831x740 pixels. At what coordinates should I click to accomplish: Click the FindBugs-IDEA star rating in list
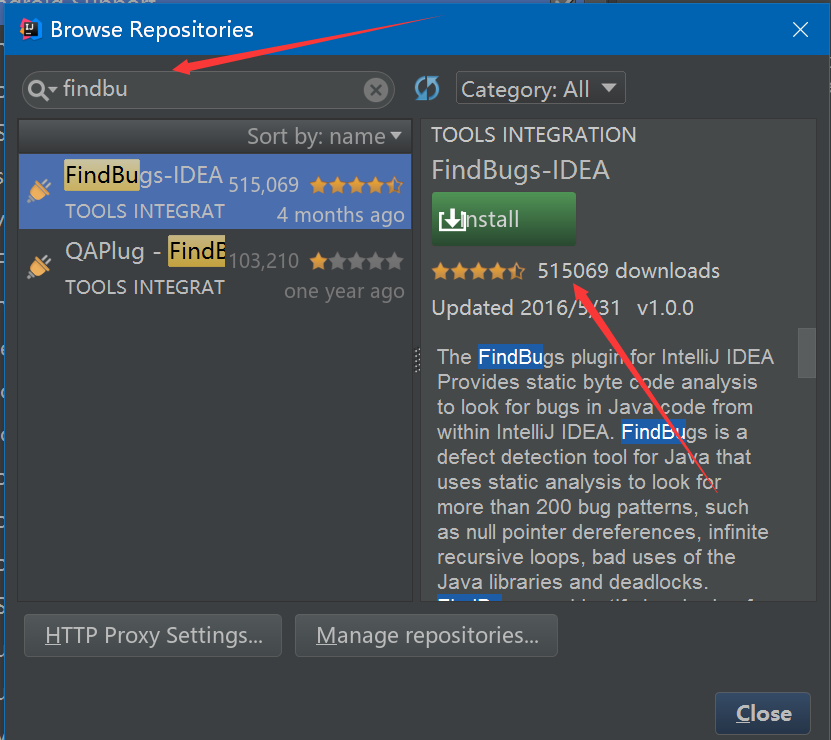(x=357, y=186)
